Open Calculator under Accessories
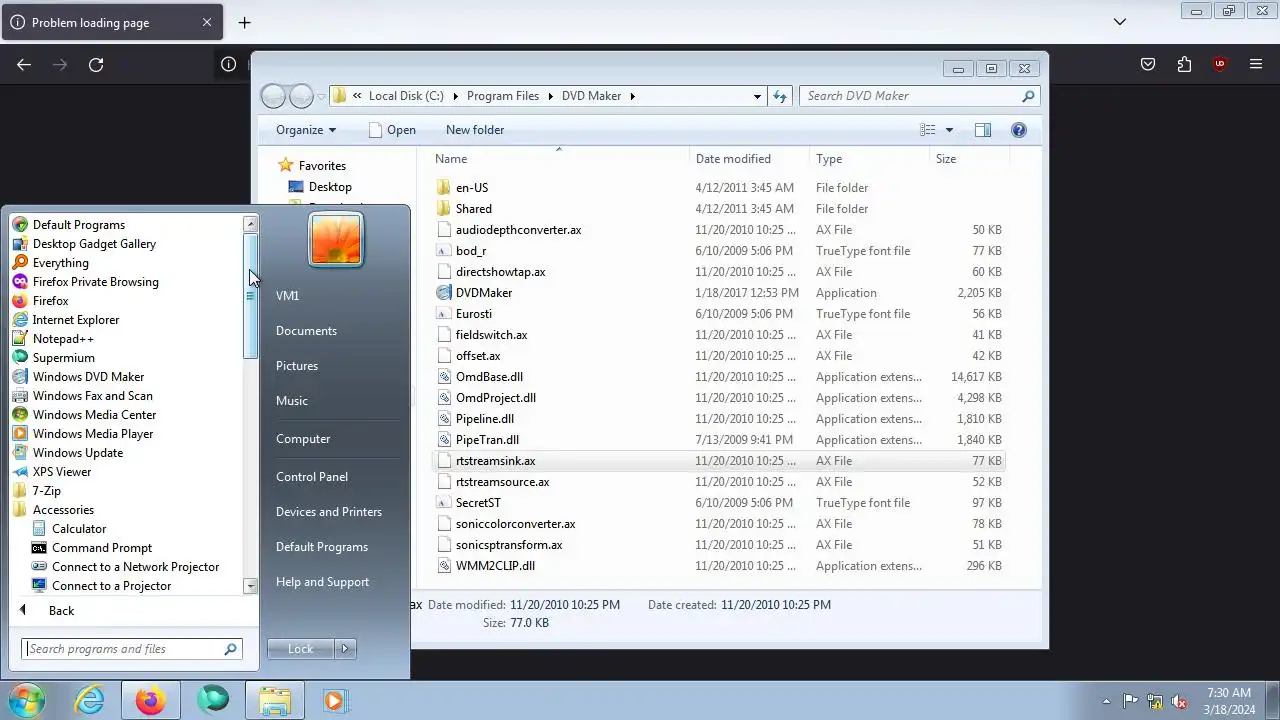This screenshot has height=720, width=1280. [79, 529]
